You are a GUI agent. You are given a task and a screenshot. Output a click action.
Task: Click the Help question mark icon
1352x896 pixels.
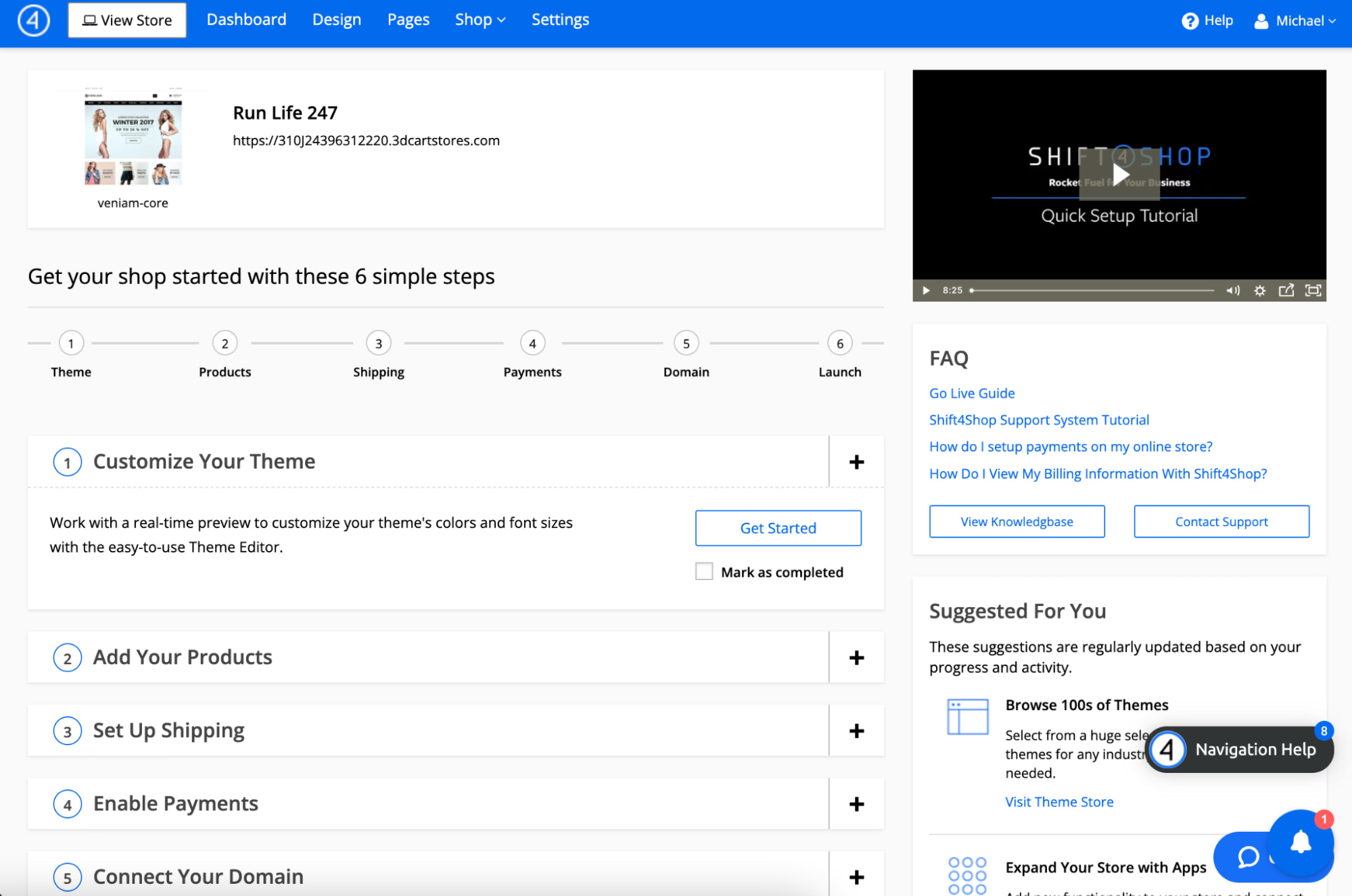[1190, 21]
